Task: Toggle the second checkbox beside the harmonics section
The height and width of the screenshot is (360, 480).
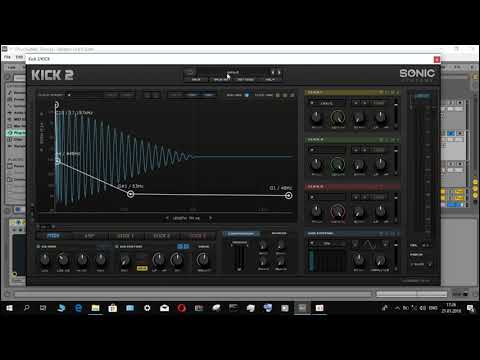Action: pyautogui.click(x=117, y=247)
